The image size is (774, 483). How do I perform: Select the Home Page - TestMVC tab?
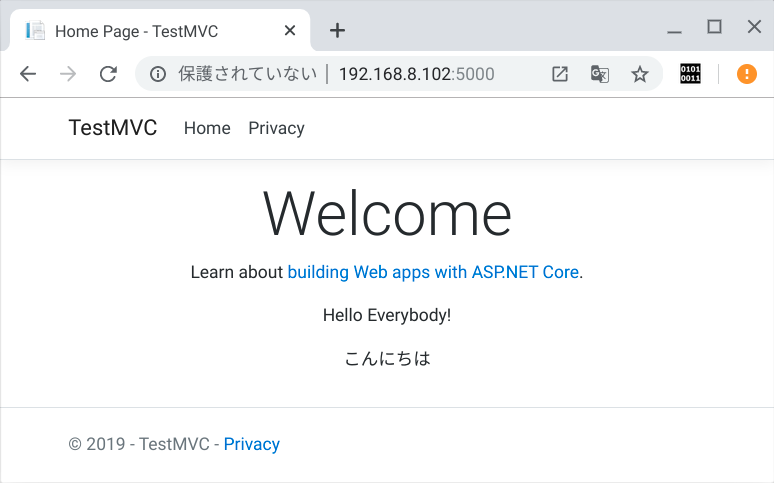(160, 31)
